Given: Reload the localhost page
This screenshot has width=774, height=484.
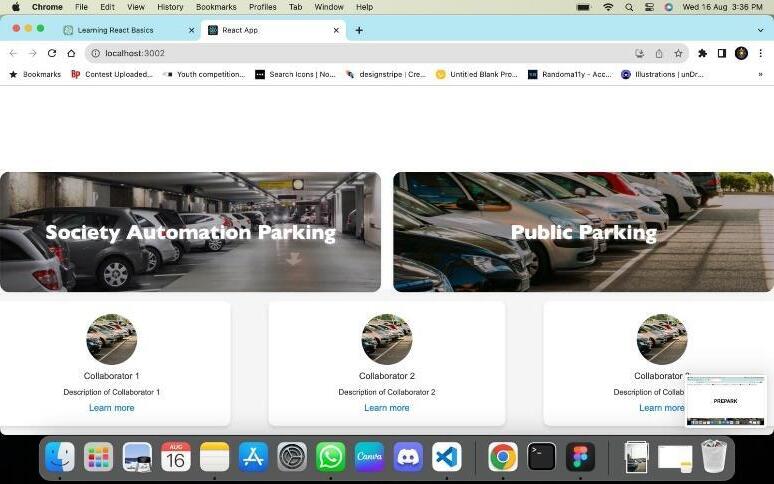Looking at the screenshot, I should tap(52, 53).
